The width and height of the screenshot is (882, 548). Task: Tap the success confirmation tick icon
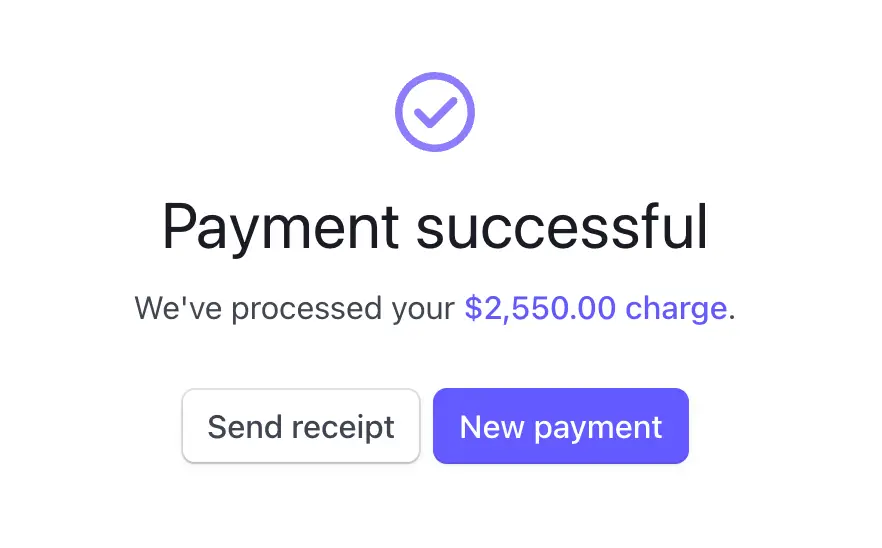pos(434,112)
